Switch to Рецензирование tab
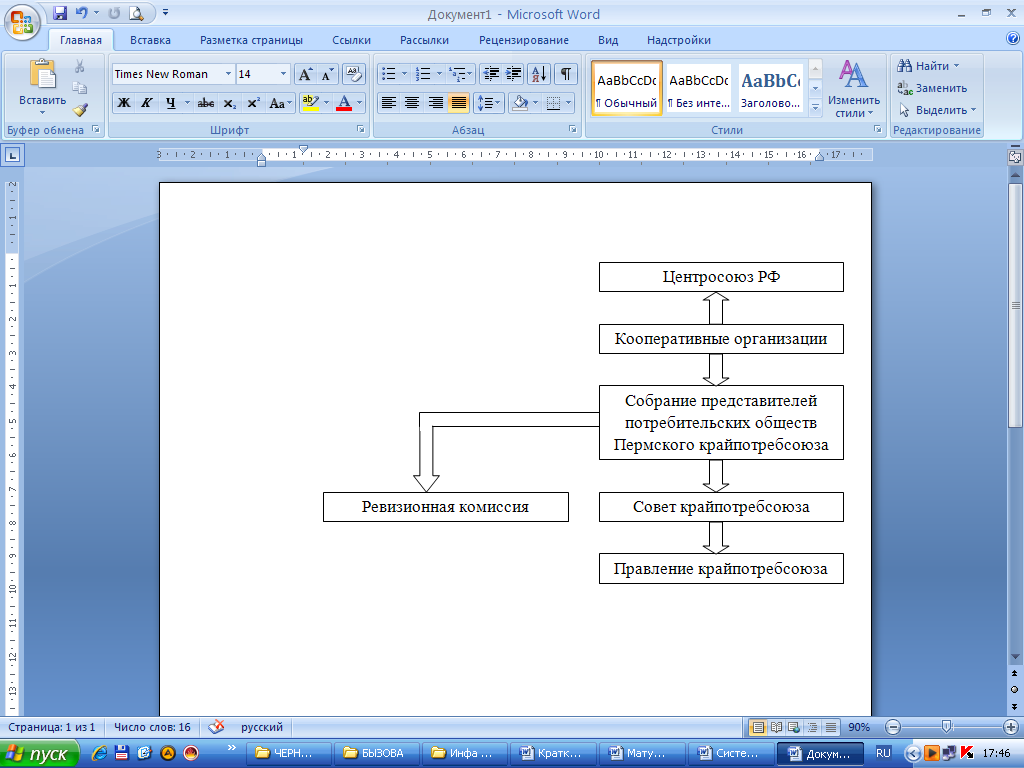This screenshot has height=768, width=1024. pyautogui.click(x=524, y=40)
